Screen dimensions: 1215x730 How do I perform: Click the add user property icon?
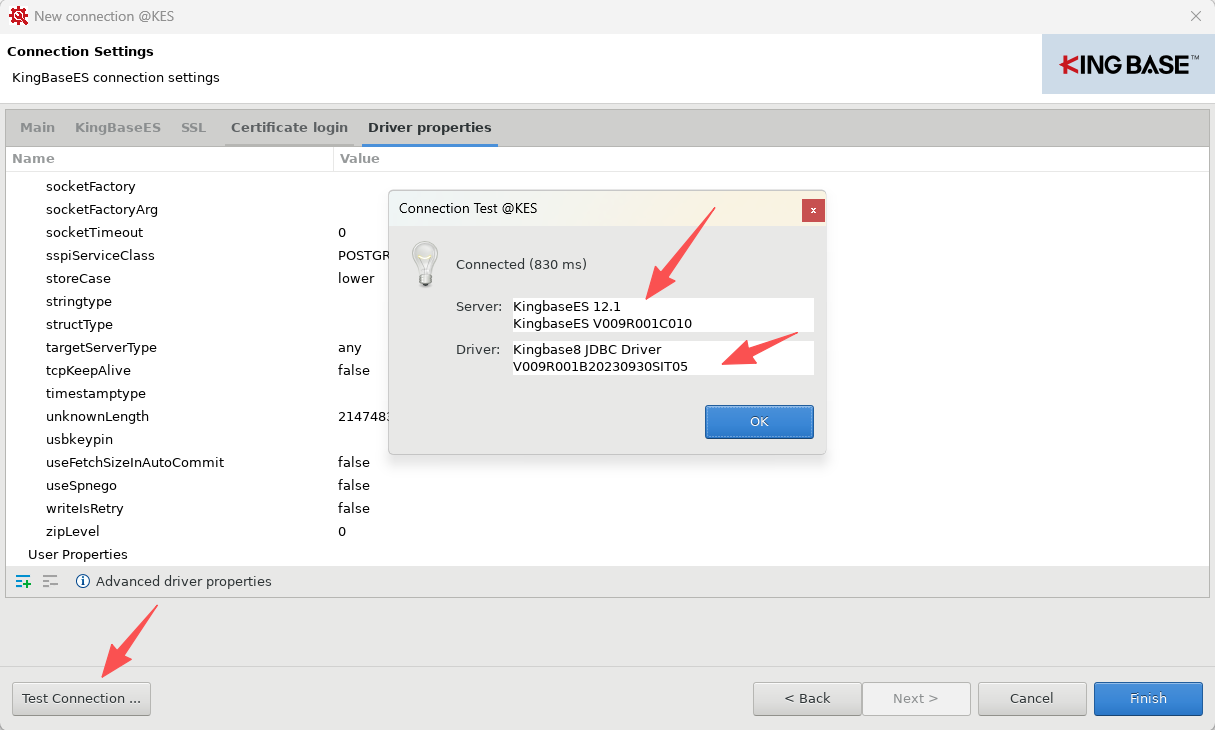24,581
